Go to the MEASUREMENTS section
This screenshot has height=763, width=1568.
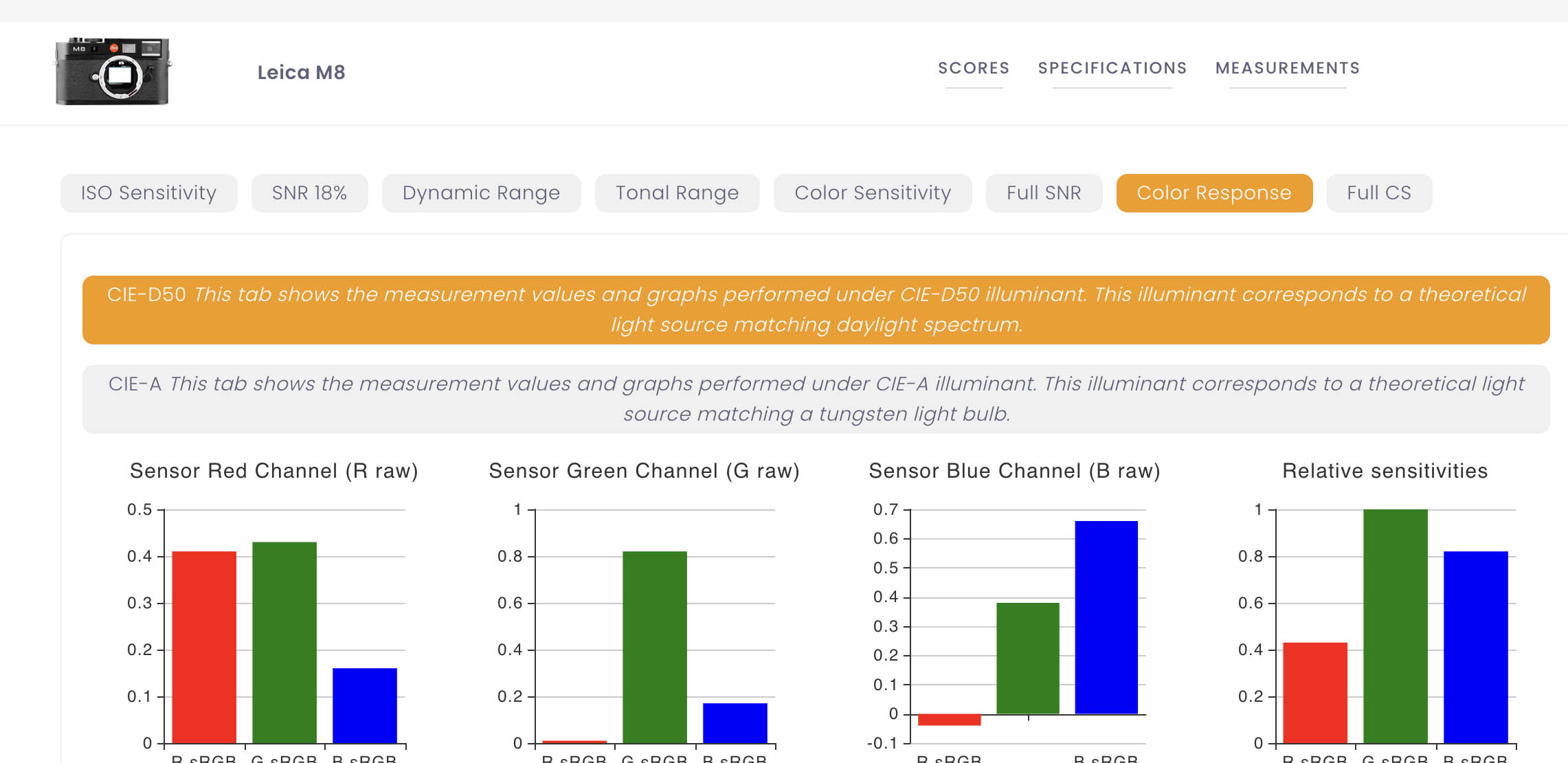(x=1288, y=68)
